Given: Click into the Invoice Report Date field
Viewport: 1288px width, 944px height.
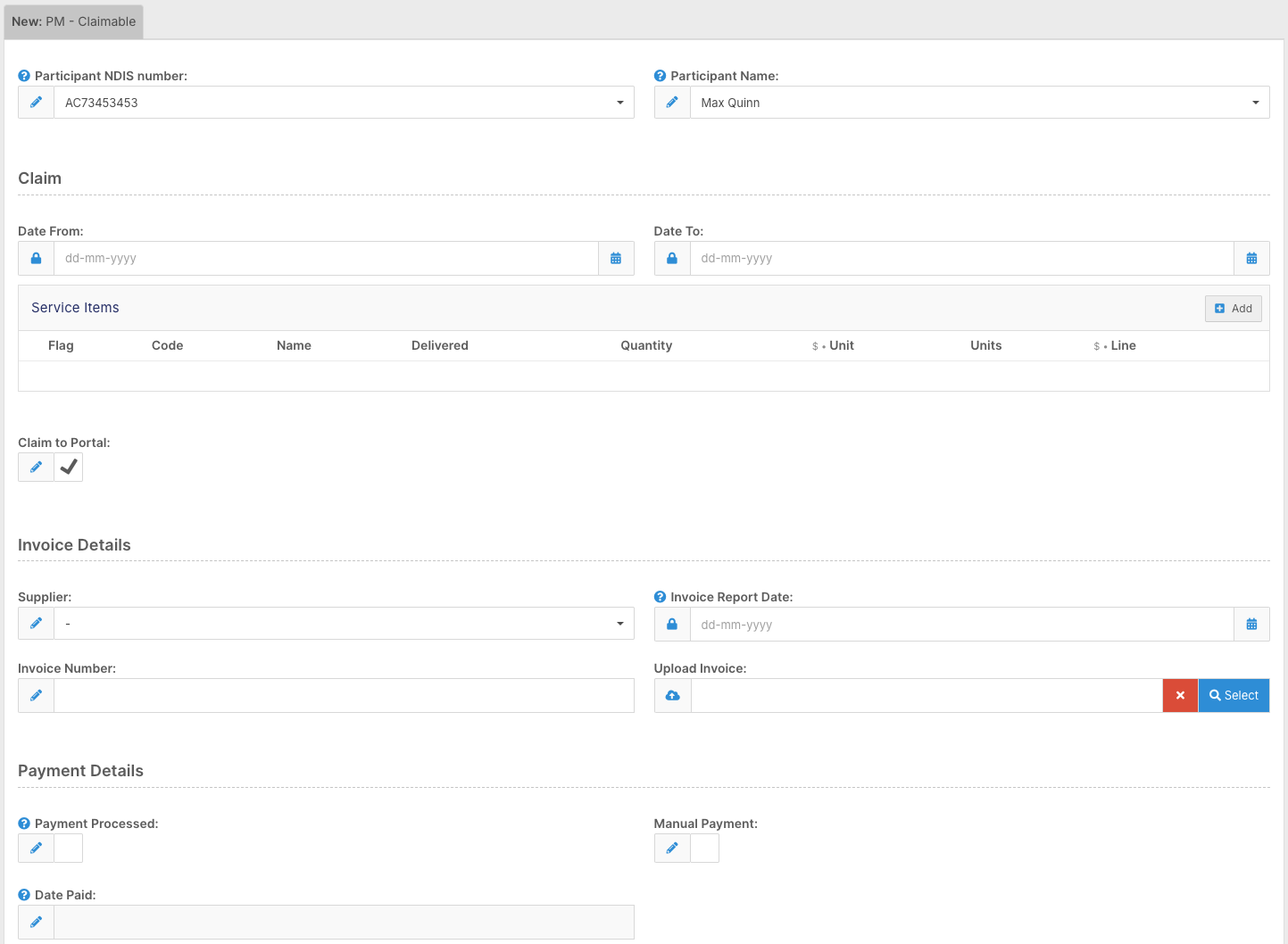Looking at the screenshot, I should tap(962, 624).
